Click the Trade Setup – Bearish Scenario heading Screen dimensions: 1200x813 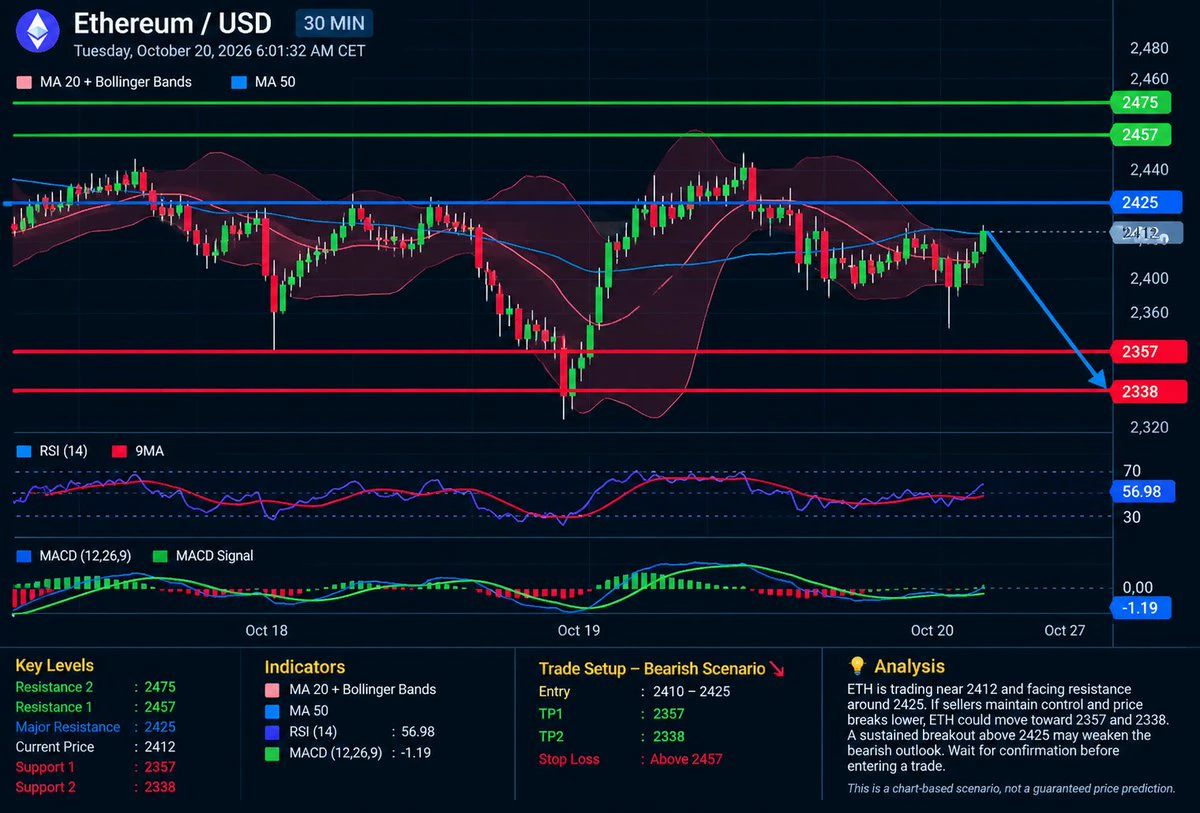pos(652,669)
